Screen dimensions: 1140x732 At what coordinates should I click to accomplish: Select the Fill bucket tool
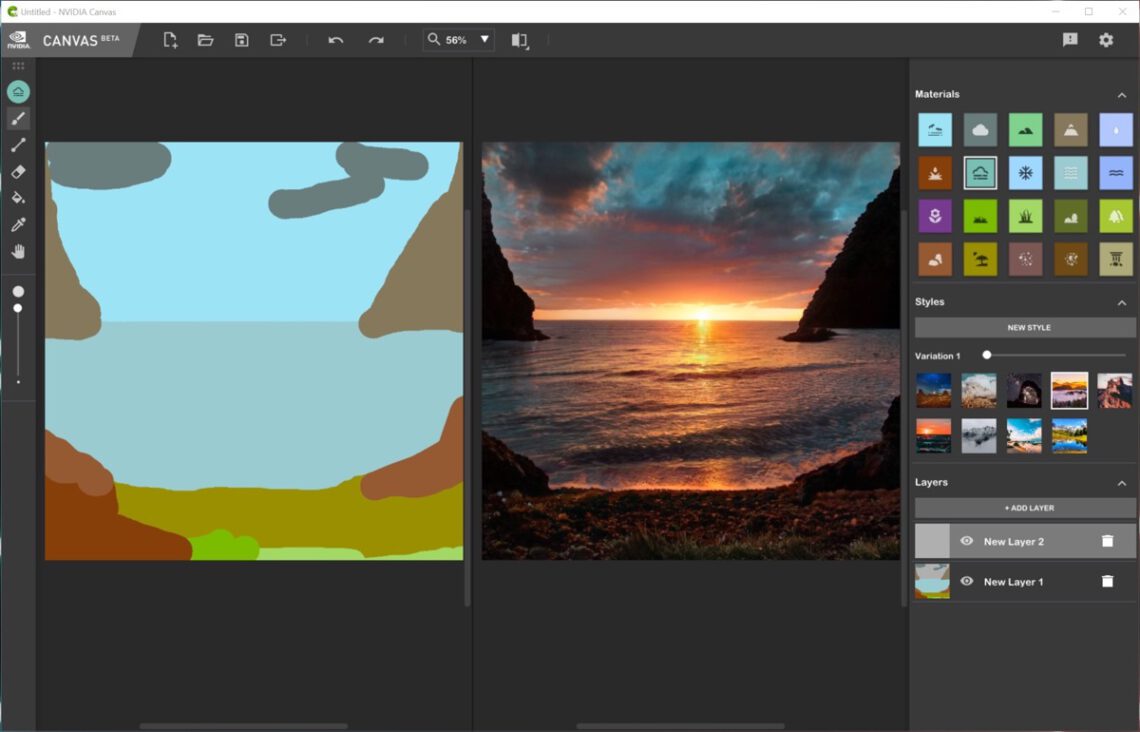click(x=18, y=198)
